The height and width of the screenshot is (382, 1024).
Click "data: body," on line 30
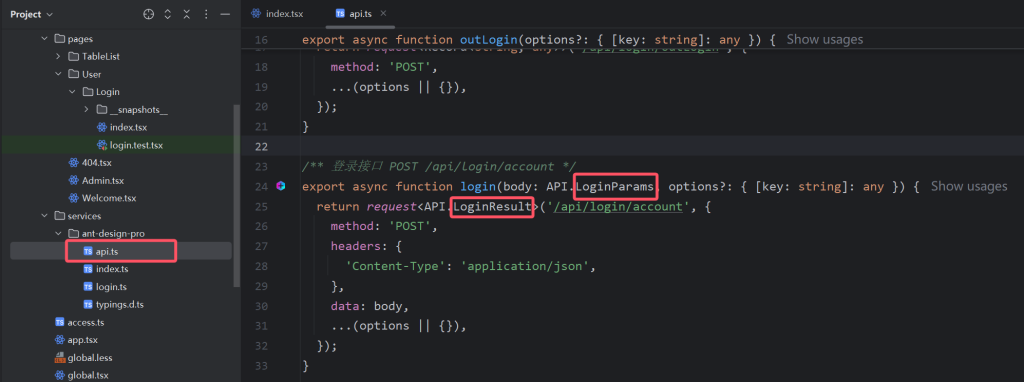coord(370,306)
